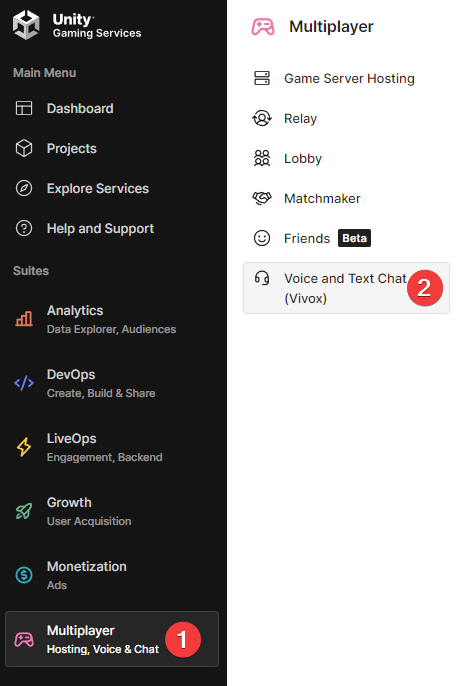Click the DevOps code brackets icon
Image resolution: width=461 pixels, height=686 pixels.
tap(24, 383)
